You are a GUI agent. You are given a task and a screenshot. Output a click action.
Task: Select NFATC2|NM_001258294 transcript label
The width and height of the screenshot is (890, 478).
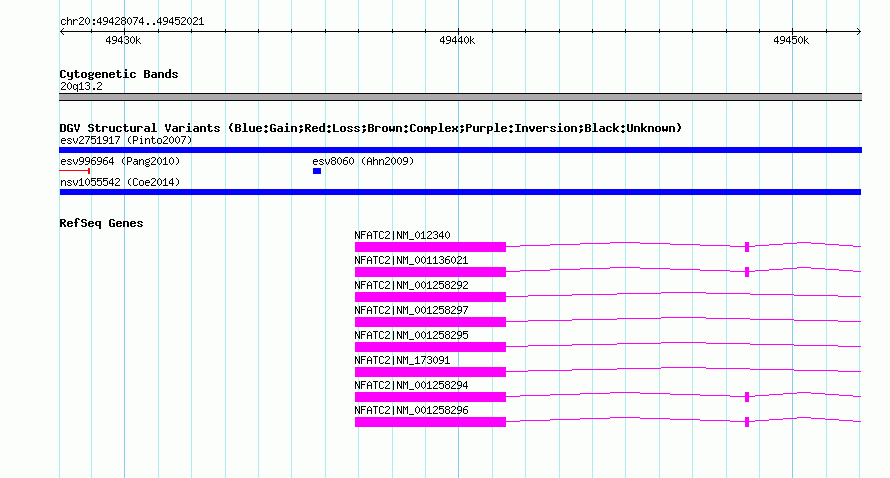tap(411, 385)
